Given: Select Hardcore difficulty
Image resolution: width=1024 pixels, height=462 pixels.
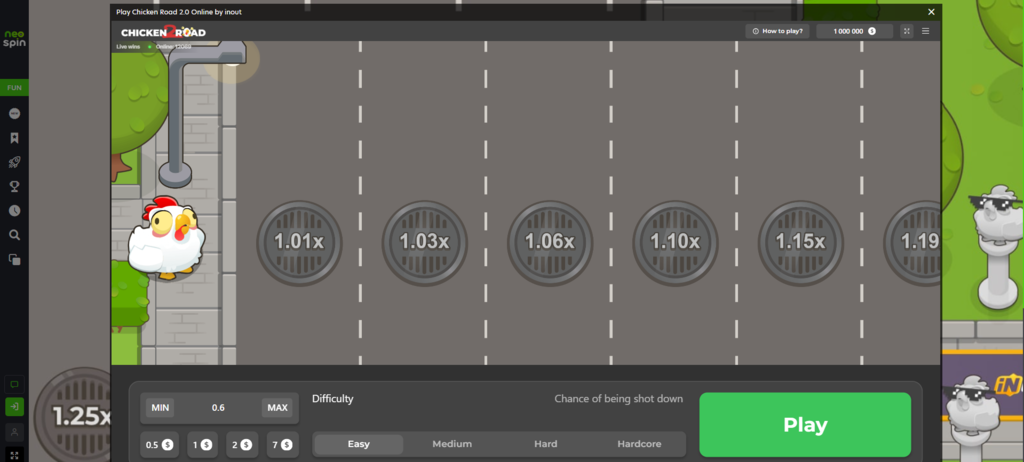Looking at the screenshot, I should (x=639, y=444).
